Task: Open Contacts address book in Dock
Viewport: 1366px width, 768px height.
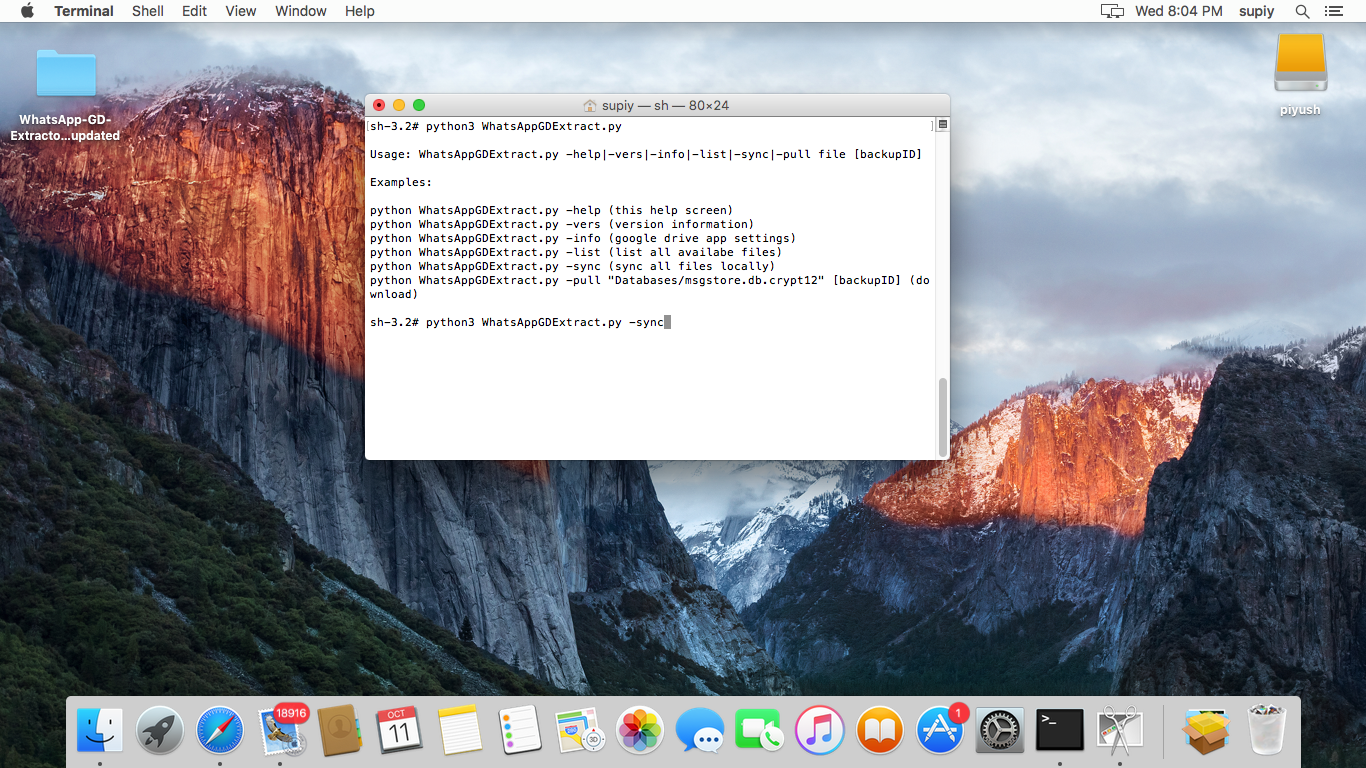Action: tap(339, 731)
